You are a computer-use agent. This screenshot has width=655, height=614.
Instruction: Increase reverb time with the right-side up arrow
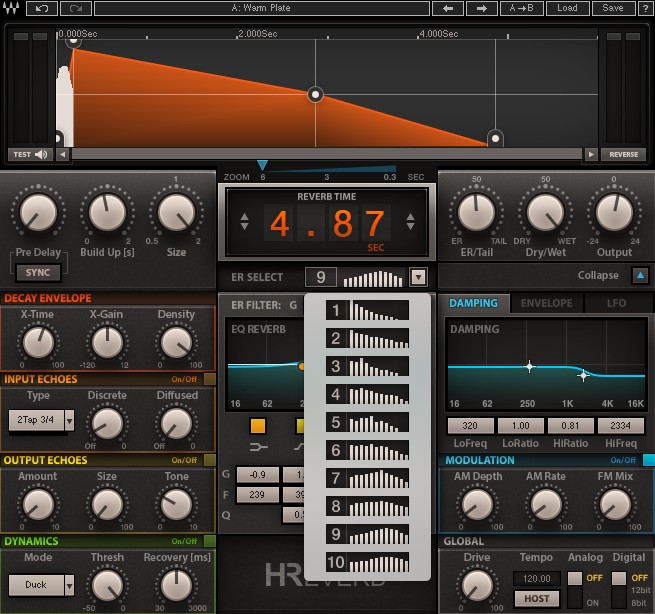pos(411,216)
